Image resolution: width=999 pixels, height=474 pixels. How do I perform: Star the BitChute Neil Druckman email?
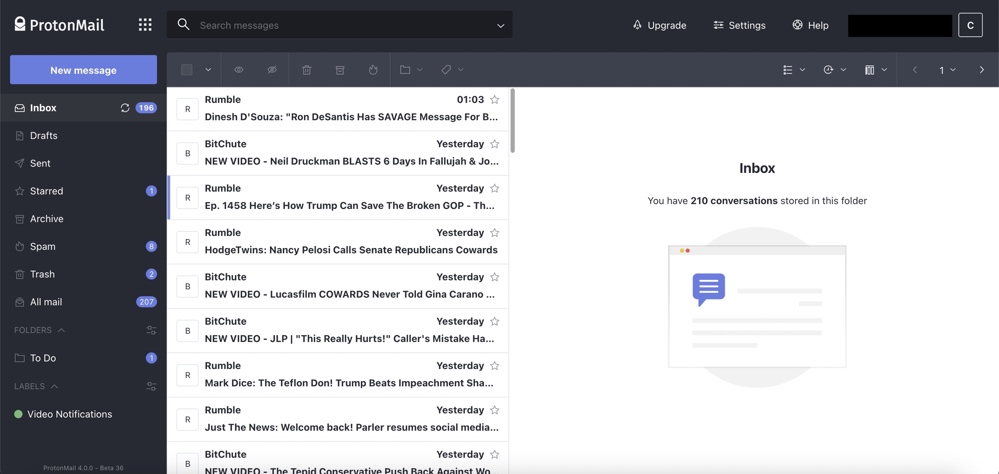click(x=494, y=144)
